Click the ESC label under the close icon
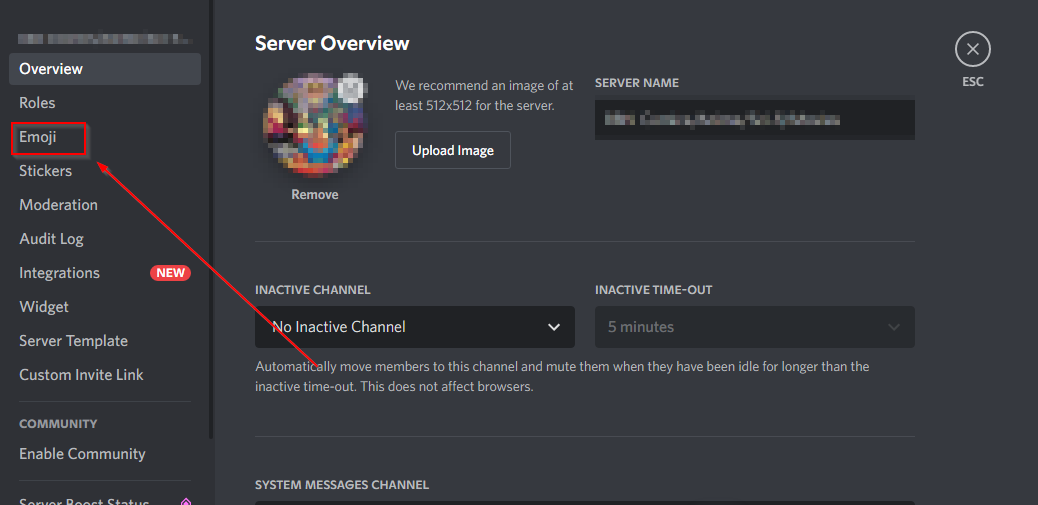The height and width of the screenshot is (505, 1038). point(972,82)
